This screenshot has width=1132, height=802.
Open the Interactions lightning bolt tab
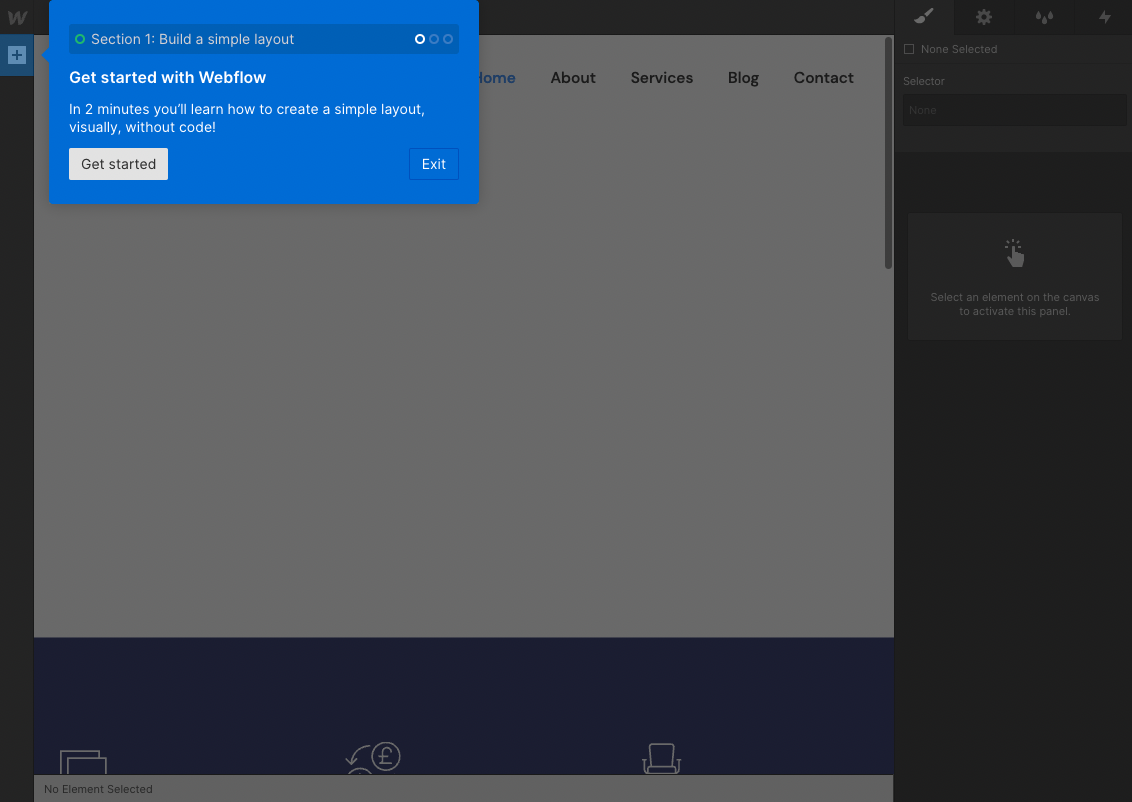coord(1105,17)
